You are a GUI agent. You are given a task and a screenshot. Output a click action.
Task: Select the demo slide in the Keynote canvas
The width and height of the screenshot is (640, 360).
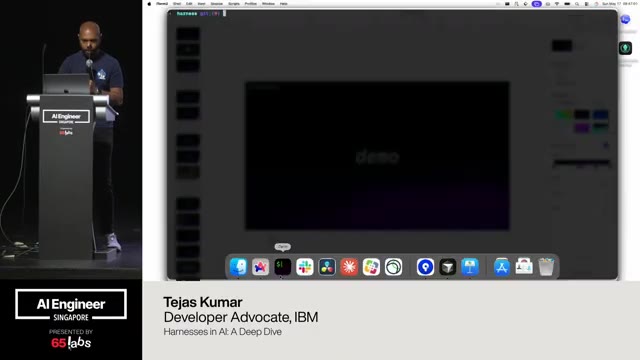point(377,156)
